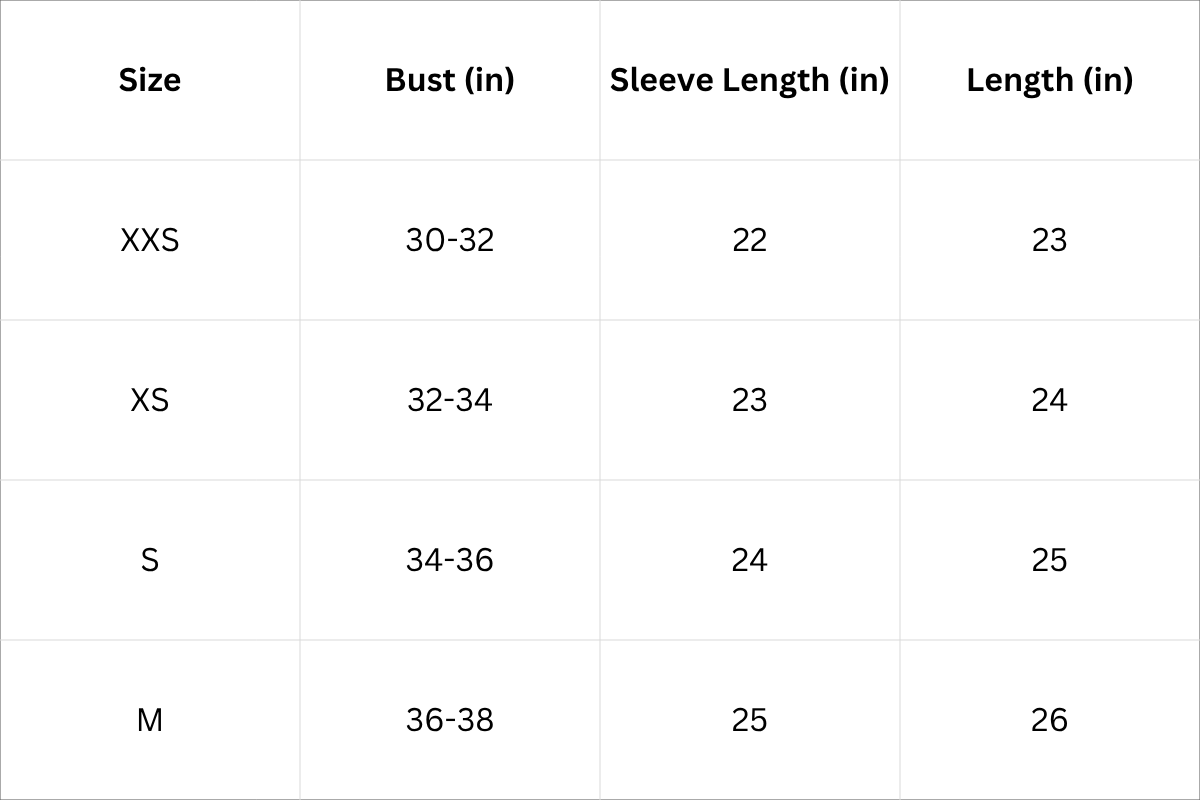1200x800 pixels.
Task: Click the XXS sleeve length value 22
Action: pos(749,240)
